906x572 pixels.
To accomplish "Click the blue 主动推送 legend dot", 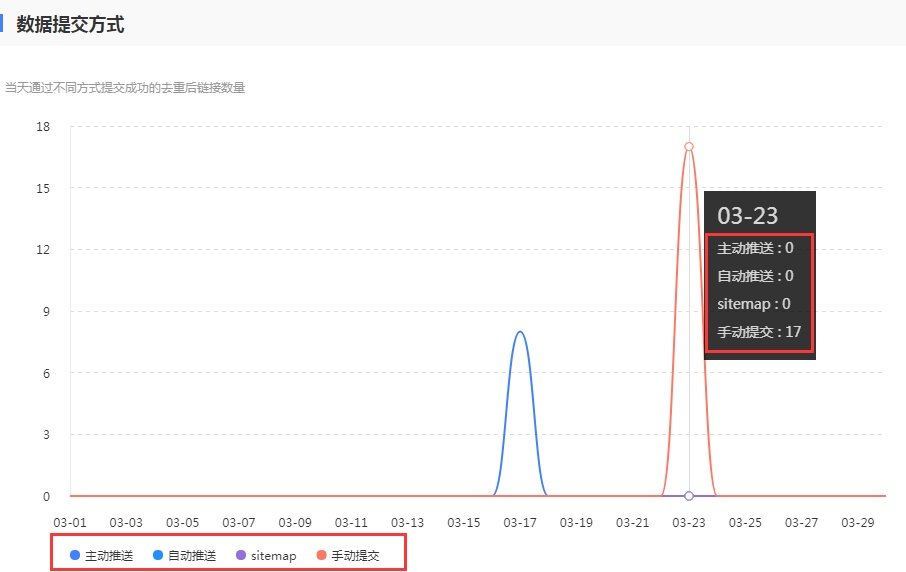I will point(75,555).
